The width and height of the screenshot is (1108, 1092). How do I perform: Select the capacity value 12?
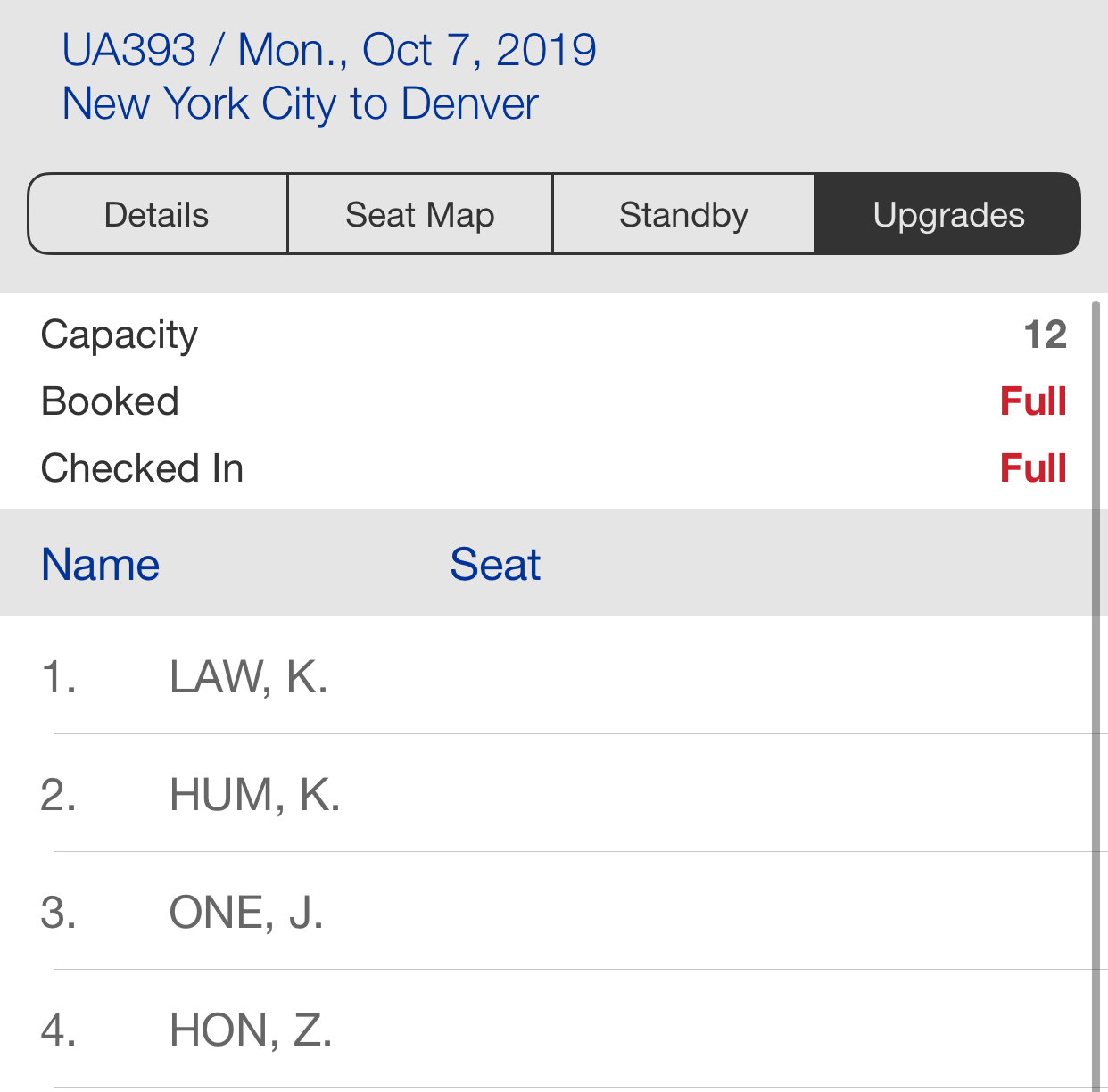(1045, 335)
